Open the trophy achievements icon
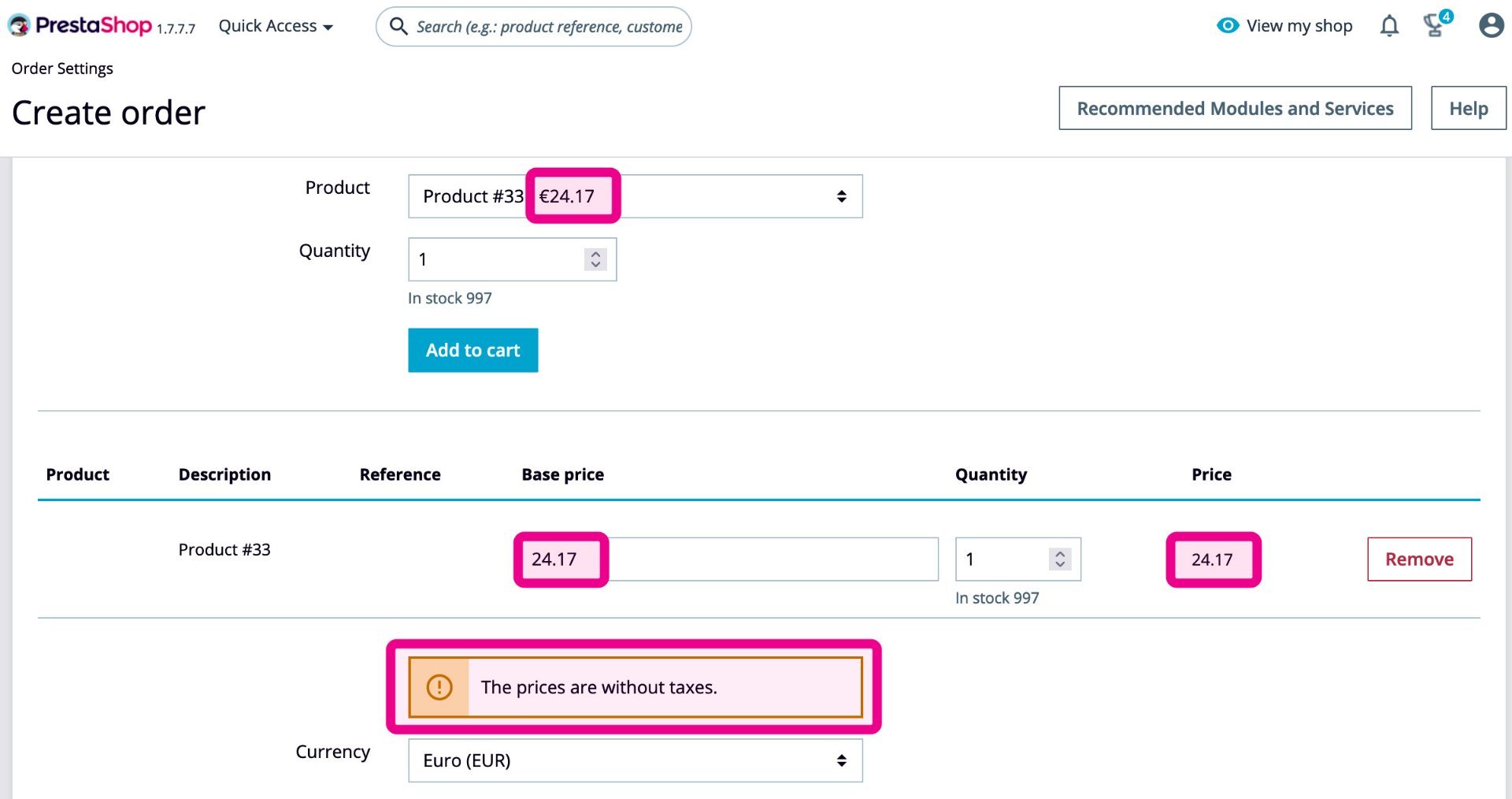The width and height of the screenshot is (1512, 799). click(x=1435, y=26)
